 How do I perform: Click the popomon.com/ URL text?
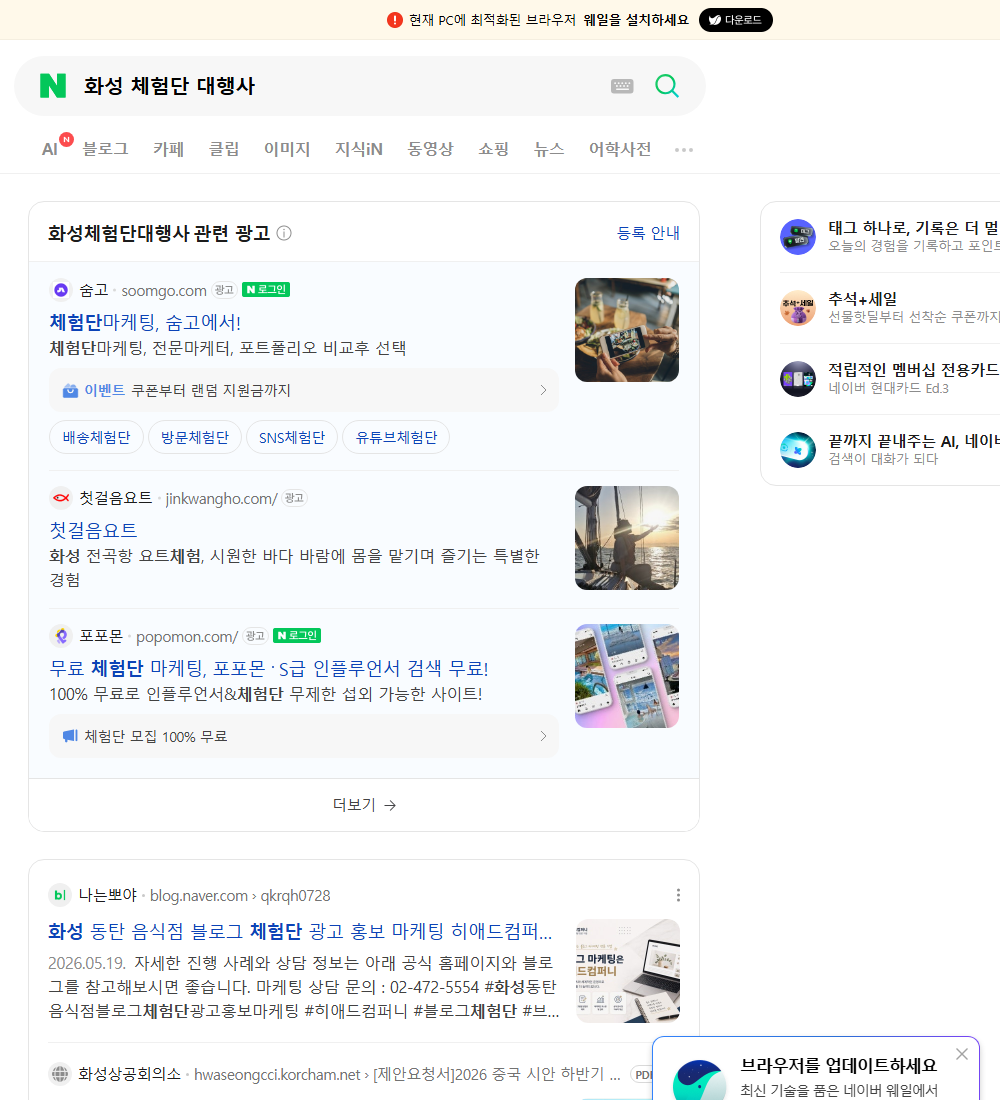[187, 636]
